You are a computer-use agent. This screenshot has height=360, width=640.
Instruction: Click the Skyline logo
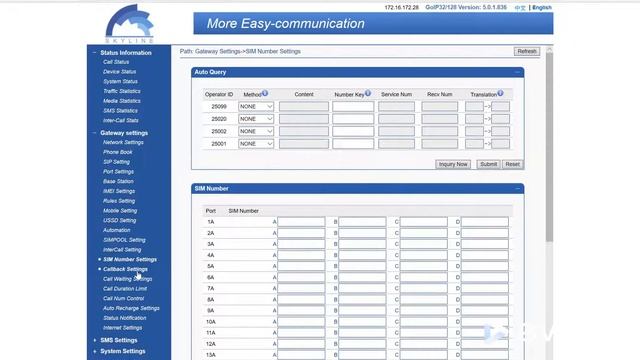129,23
